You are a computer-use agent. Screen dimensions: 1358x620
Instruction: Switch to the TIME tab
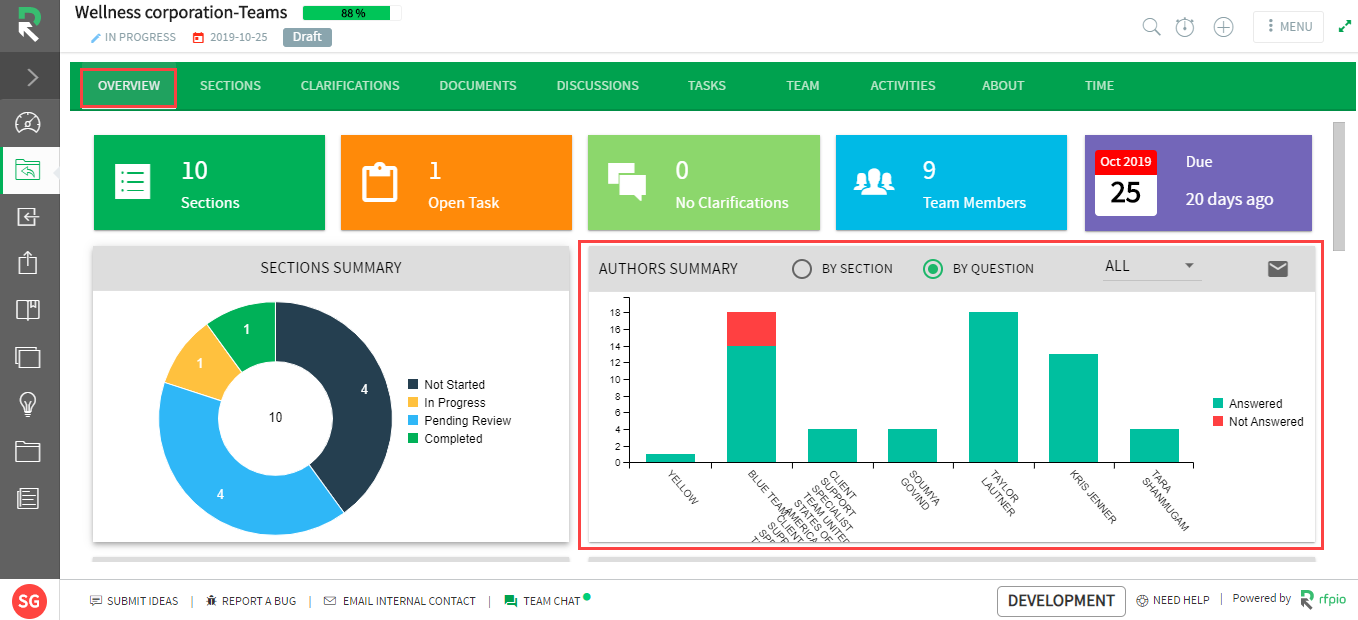[1099, 86]
